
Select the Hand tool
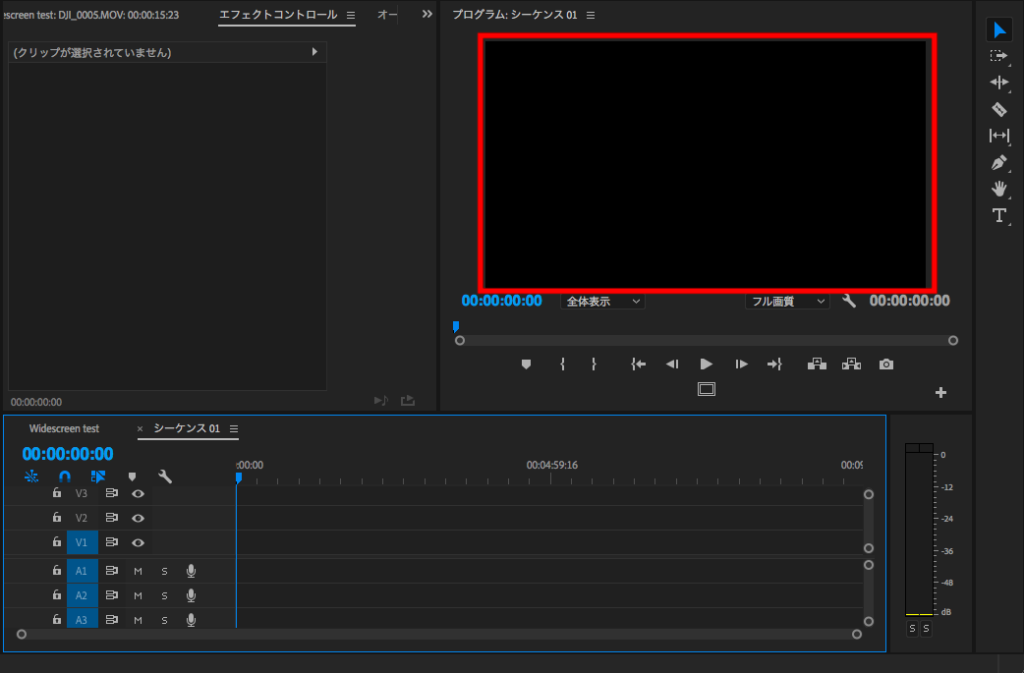[998, 188]
